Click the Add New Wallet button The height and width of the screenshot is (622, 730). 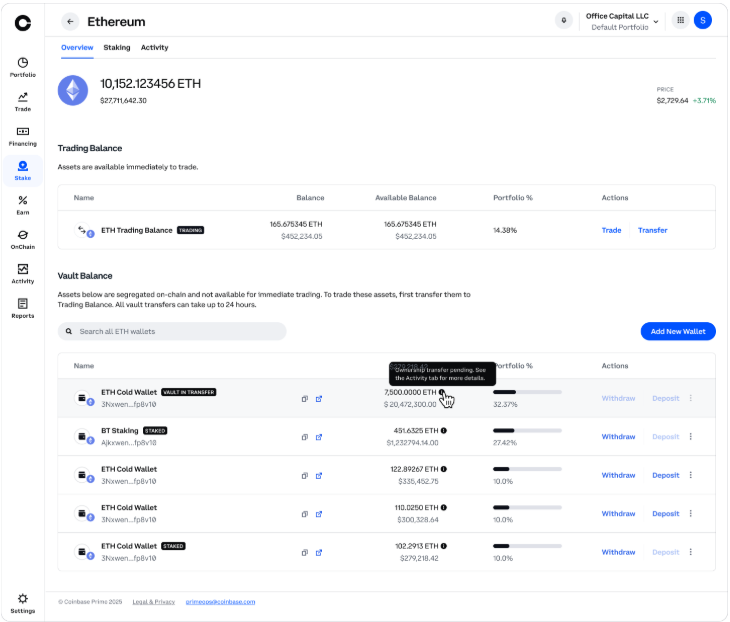coord(678,331)
